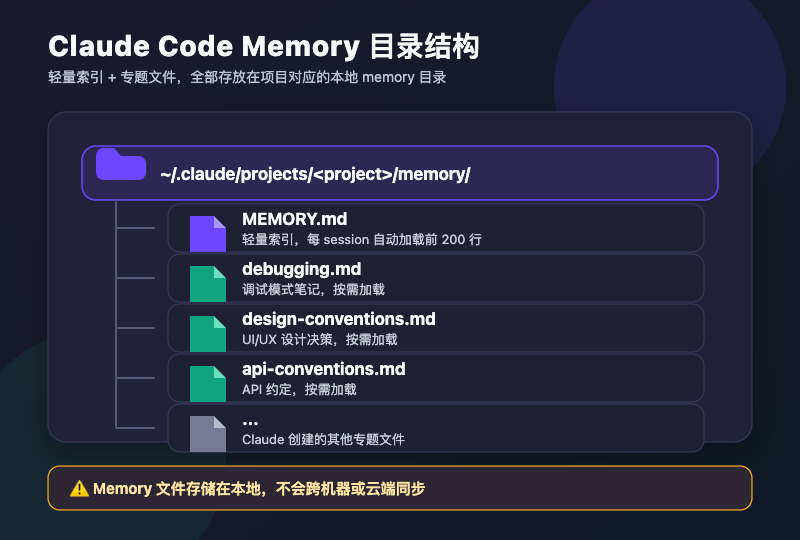Select the MEMORY.md file name

pos(294,219)
